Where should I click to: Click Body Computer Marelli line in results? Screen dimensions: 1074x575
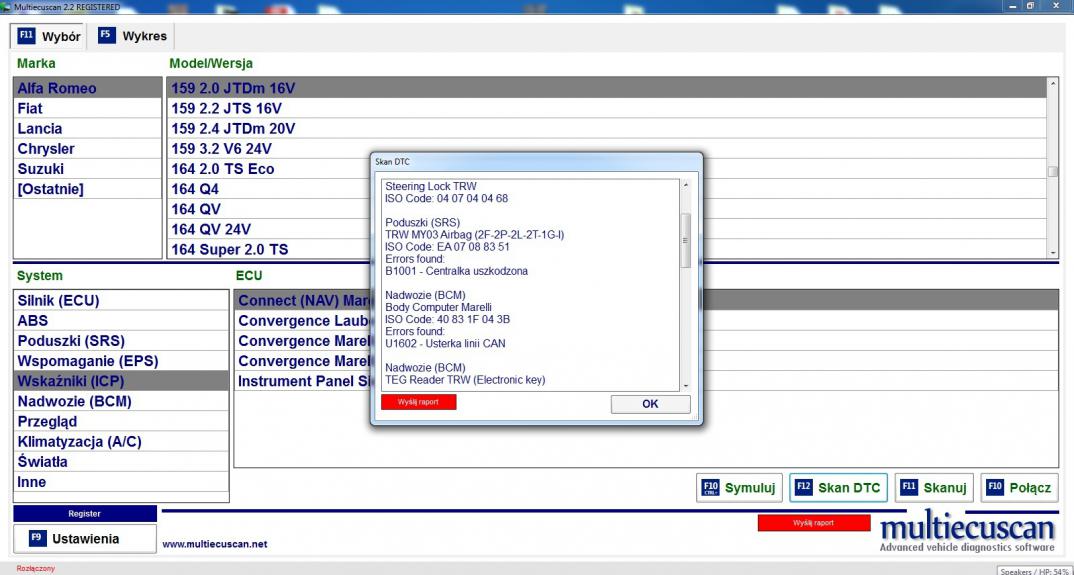pos(438,307)
